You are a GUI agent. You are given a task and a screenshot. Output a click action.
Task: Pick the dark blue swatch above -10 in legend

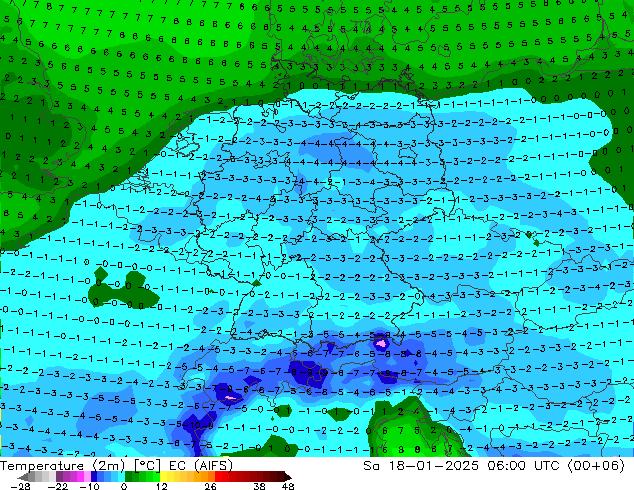point(94,477)
